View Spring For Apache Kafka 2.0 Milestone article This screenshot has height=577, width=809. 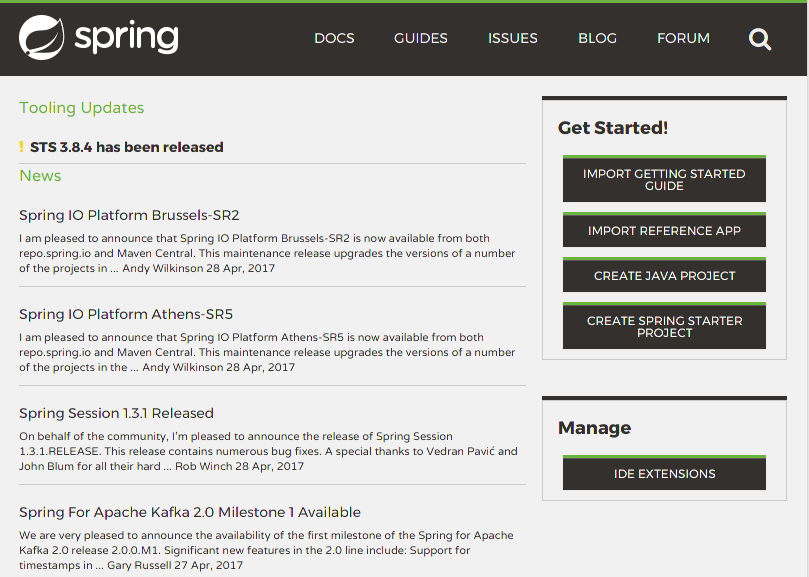(190, 512)
